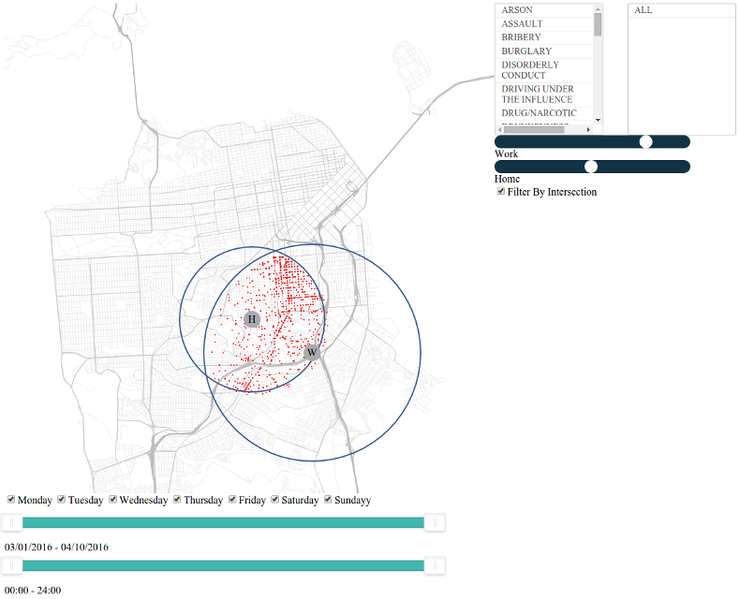Click the Home marker H on map
Screen dimensions: 740x599
(x=252, y=320)
